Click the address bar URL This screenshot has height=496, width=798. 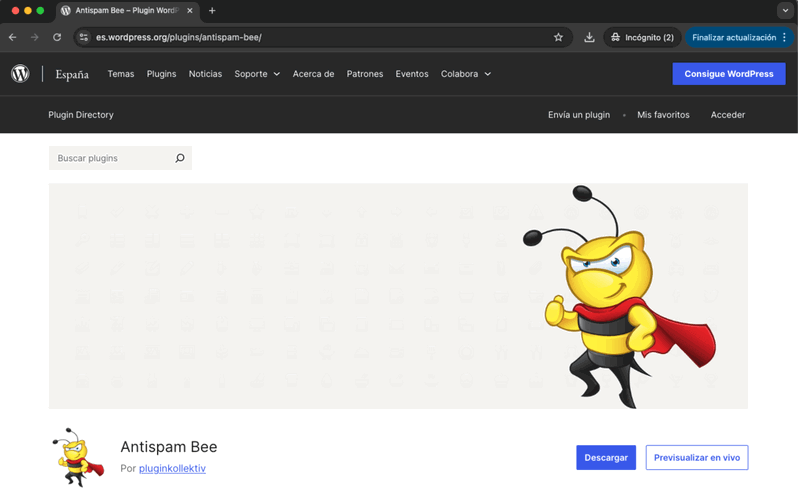(x=179, y=37)
